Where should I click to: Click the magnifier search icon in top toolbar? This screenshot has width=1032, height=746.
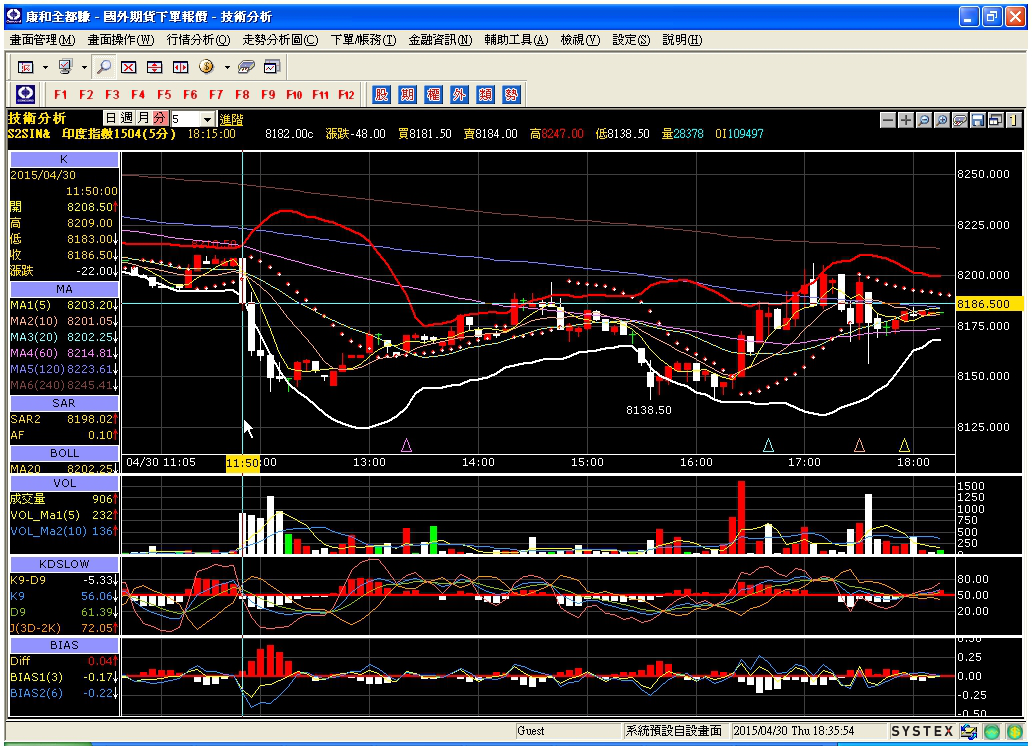(x=103, y=67)
